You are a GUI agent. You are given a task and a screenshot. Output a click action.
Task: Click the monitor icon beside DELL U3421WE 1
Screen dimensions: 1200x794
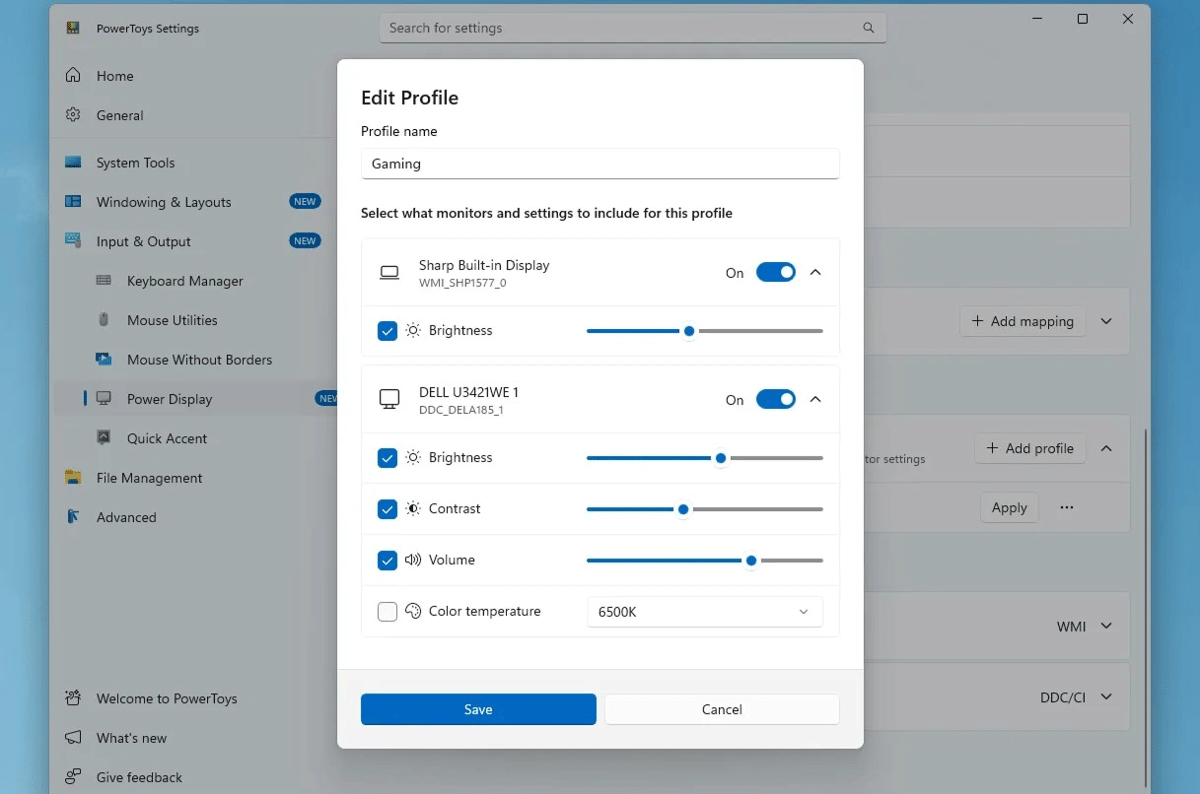pos(388,398)
